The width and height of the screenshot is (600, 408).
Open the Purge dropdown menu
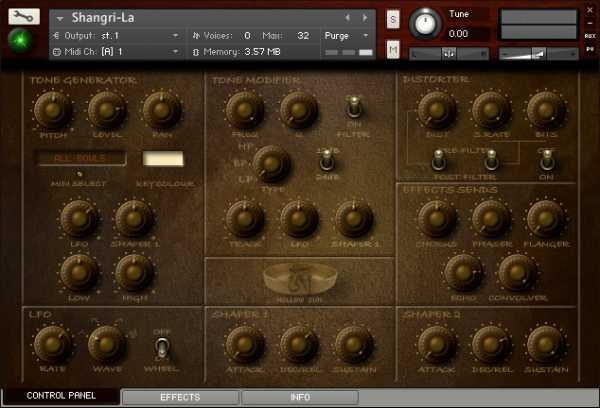[x=347, y=36]
